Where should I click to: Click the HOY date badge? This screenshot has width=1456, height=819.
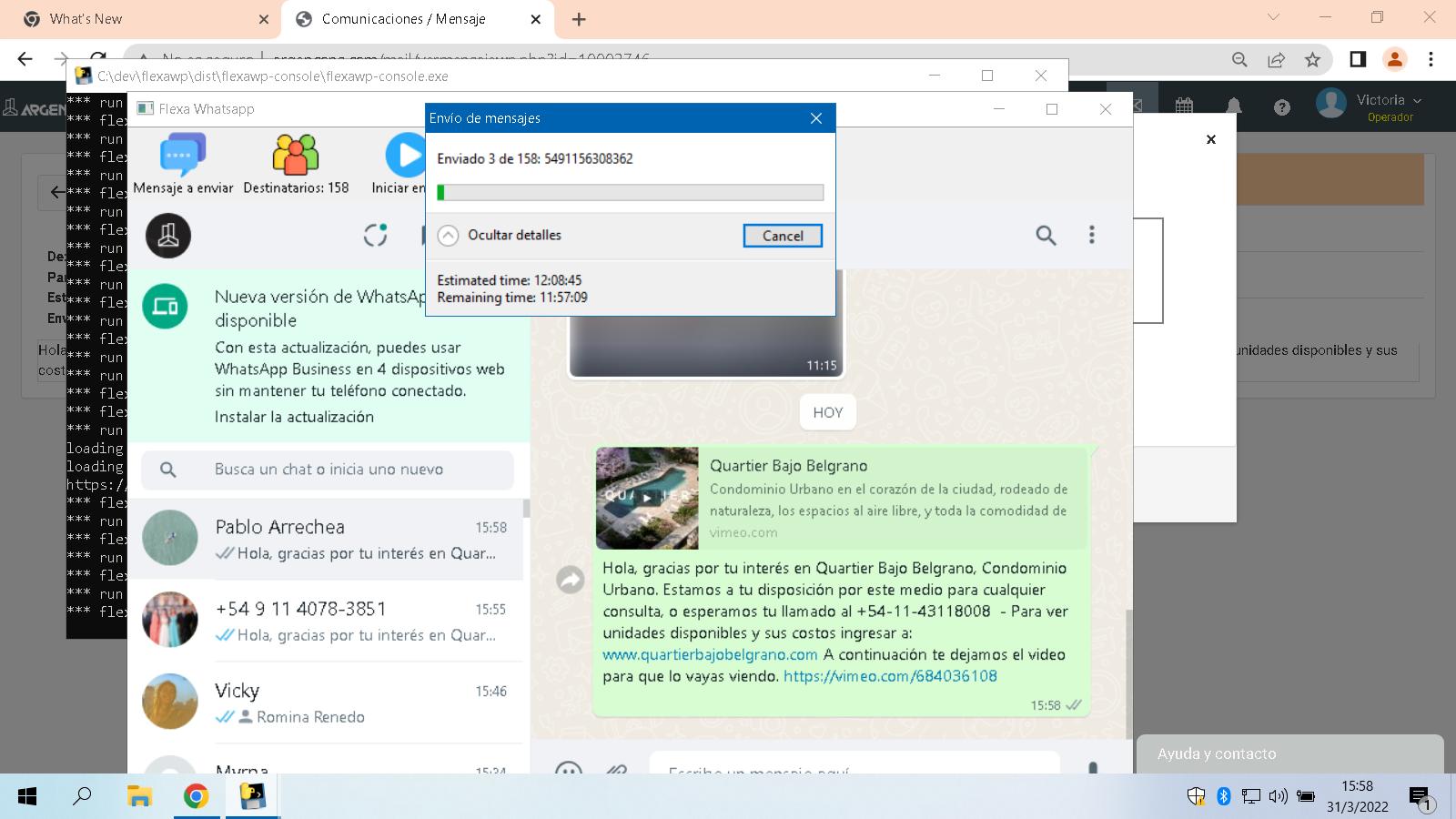coord(828,412)
